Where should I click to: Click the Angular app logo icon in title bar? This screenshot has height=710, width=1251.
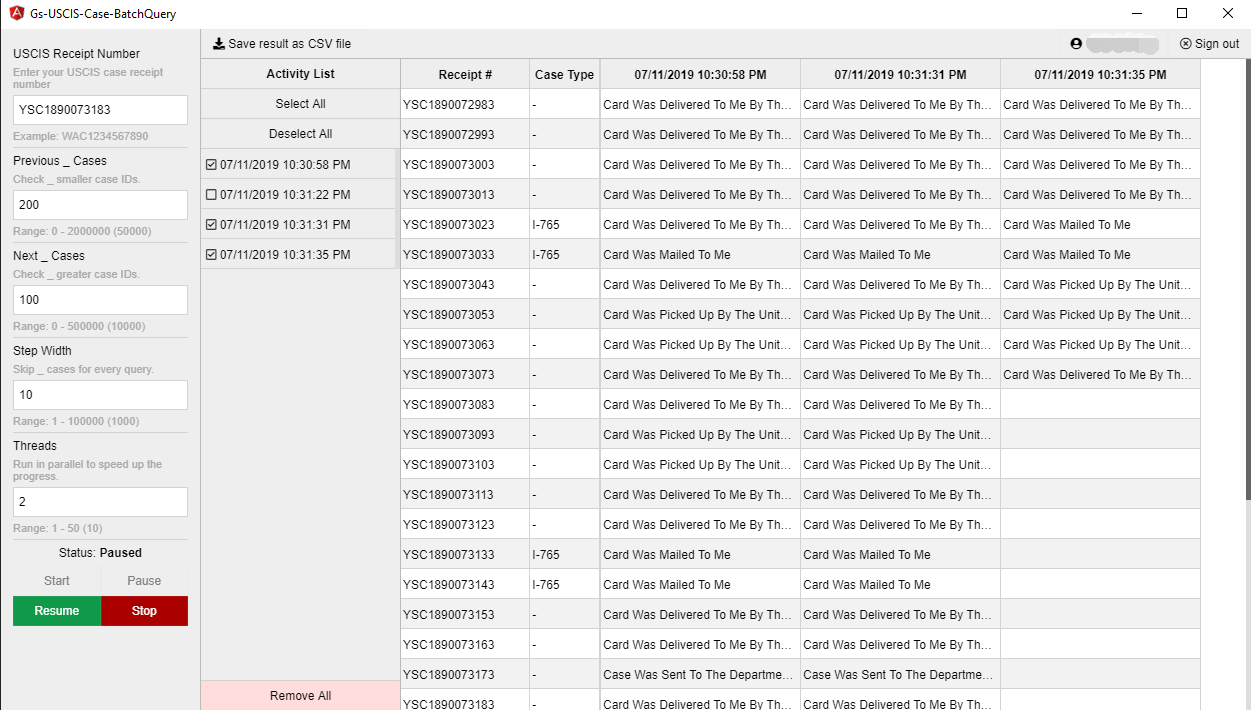coord(16,14)
